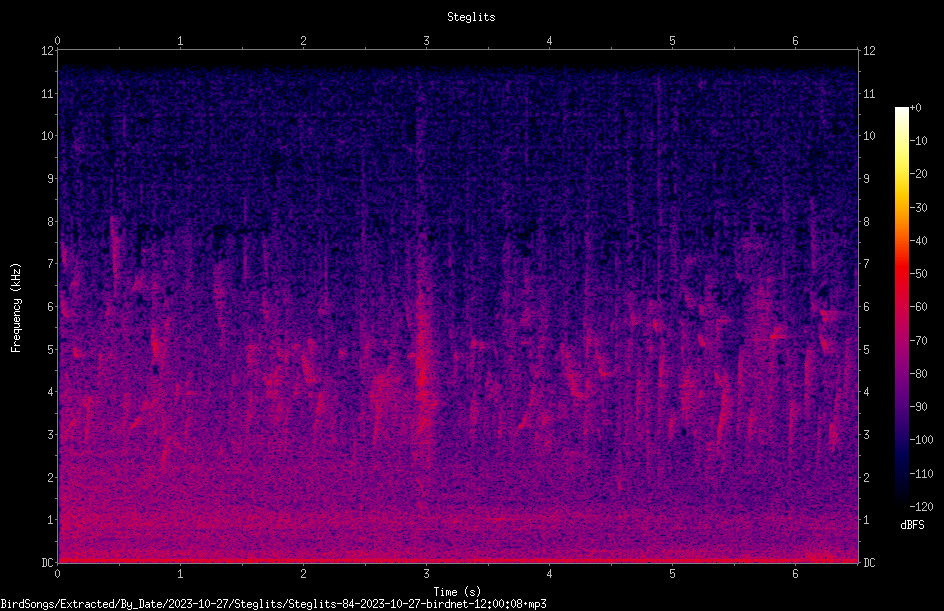Click the 1 second mark on bottom axis
944x611 pixels.
point(180,574)
